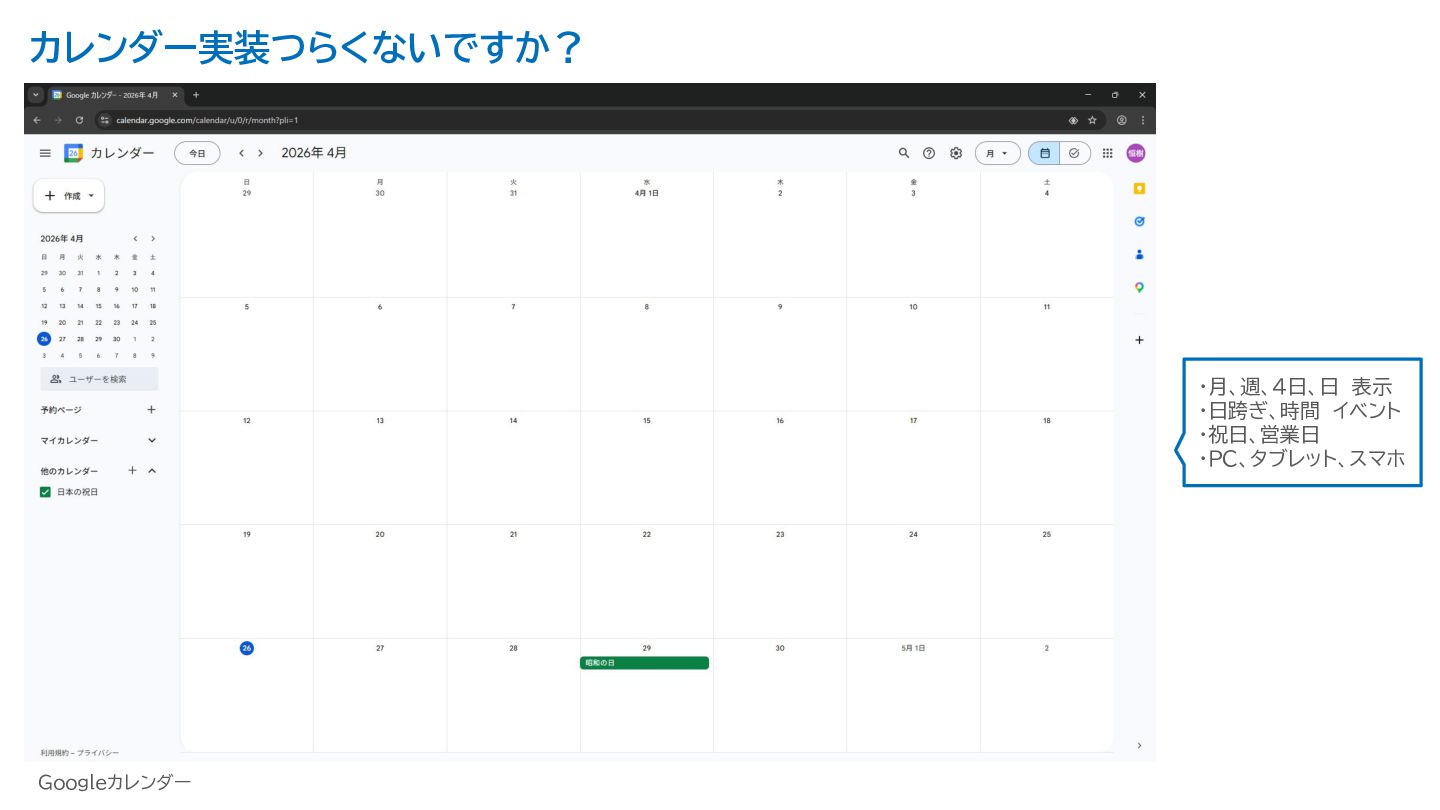This screenshot has width=1440, height=810.
Task: Hide the side panel with bottom chevron
Action: coord(1139,745)
